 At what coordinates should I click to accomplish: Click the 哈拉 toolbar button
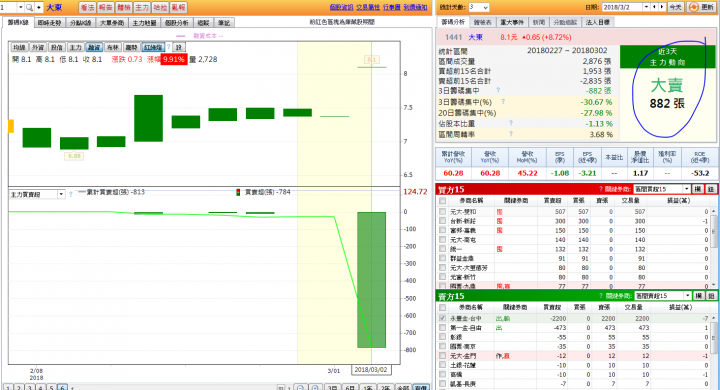pyautogui.click(x=160, y=7)
